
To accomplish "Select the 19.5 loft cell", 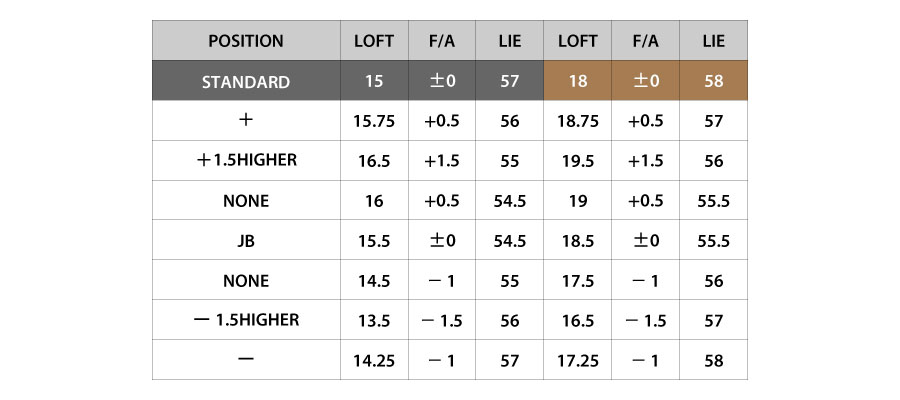I will point(577,161).
